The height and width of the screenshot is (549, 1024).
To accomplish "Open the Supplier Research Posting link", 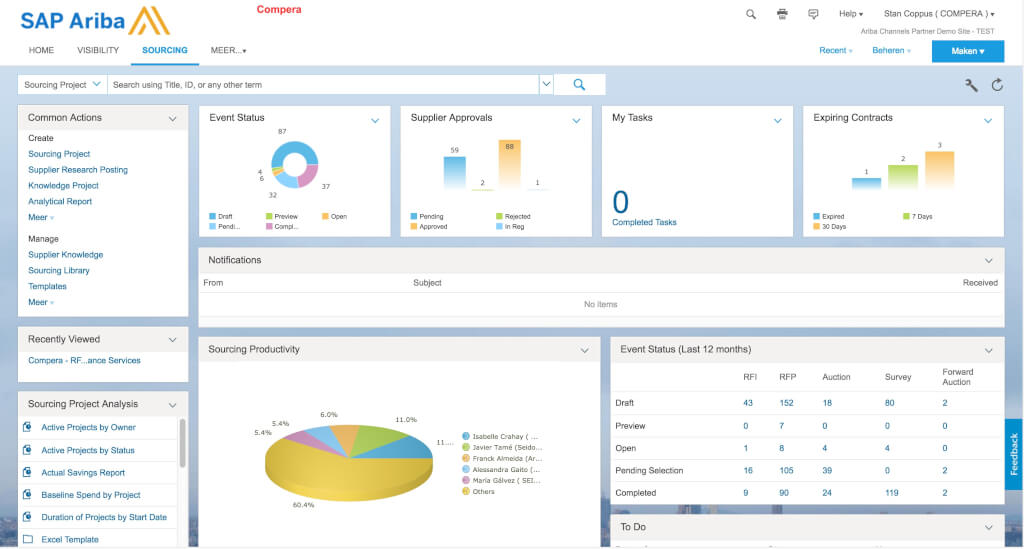I will point(78,170).
